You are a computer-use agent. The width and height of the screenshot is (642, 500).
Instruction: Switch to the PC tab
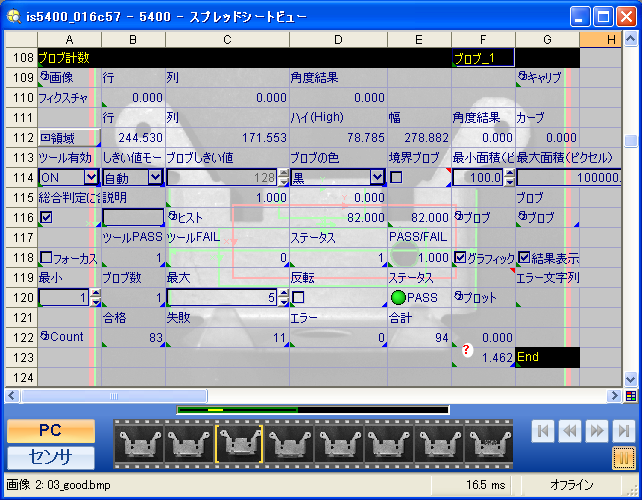click(x=51, y=430)
